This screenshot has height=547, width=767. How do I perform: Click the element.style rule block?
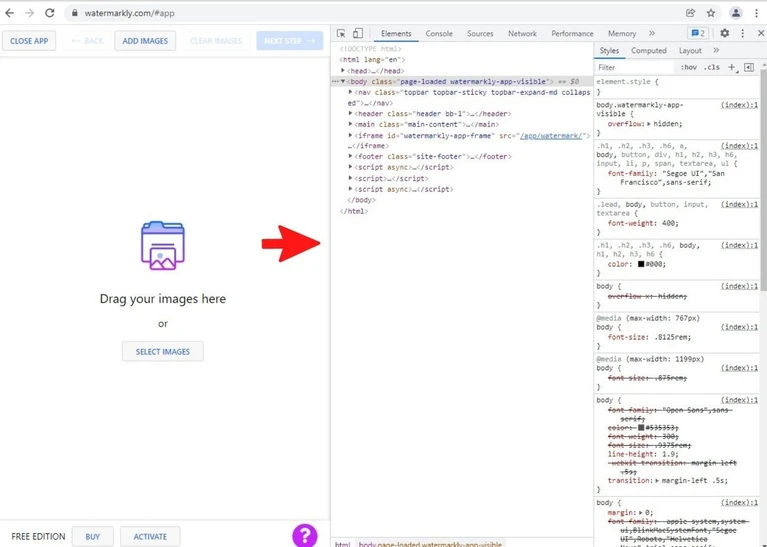[x=678, y=86]
